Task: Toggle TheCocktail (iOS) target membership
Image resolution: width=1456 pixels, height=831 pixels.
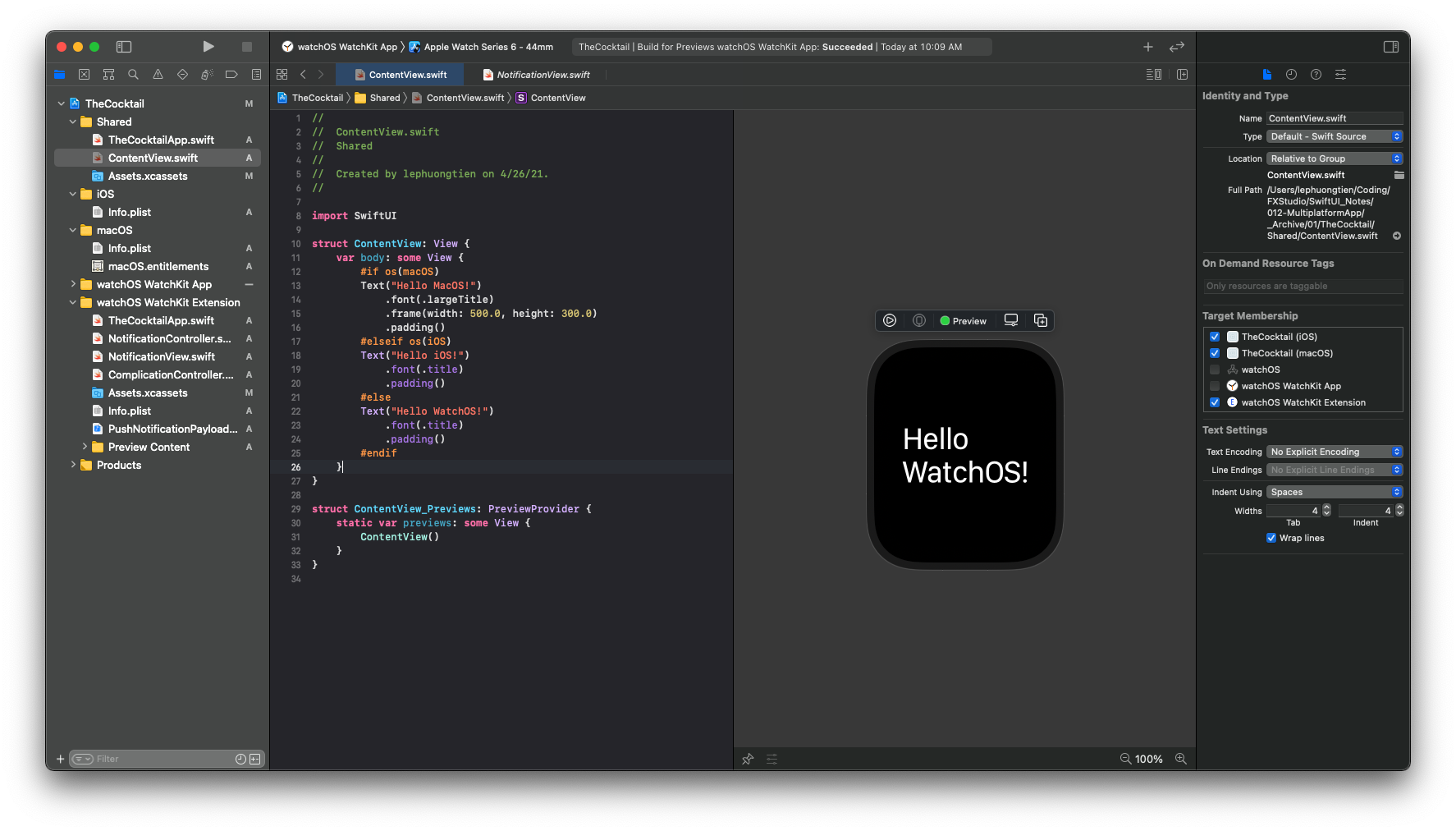Action: click(x=1215, y=337)
